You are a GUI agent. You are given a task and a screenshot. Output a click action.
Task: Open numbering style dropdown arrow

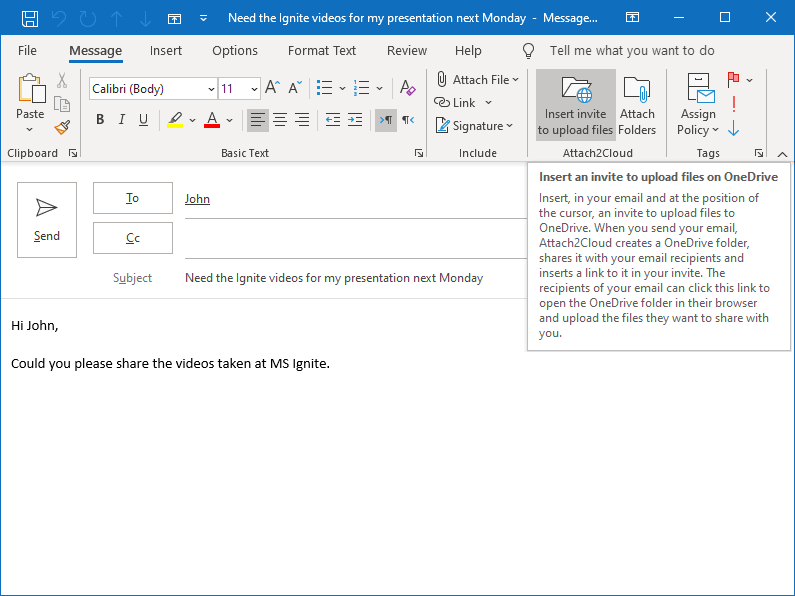pos(379,88)
